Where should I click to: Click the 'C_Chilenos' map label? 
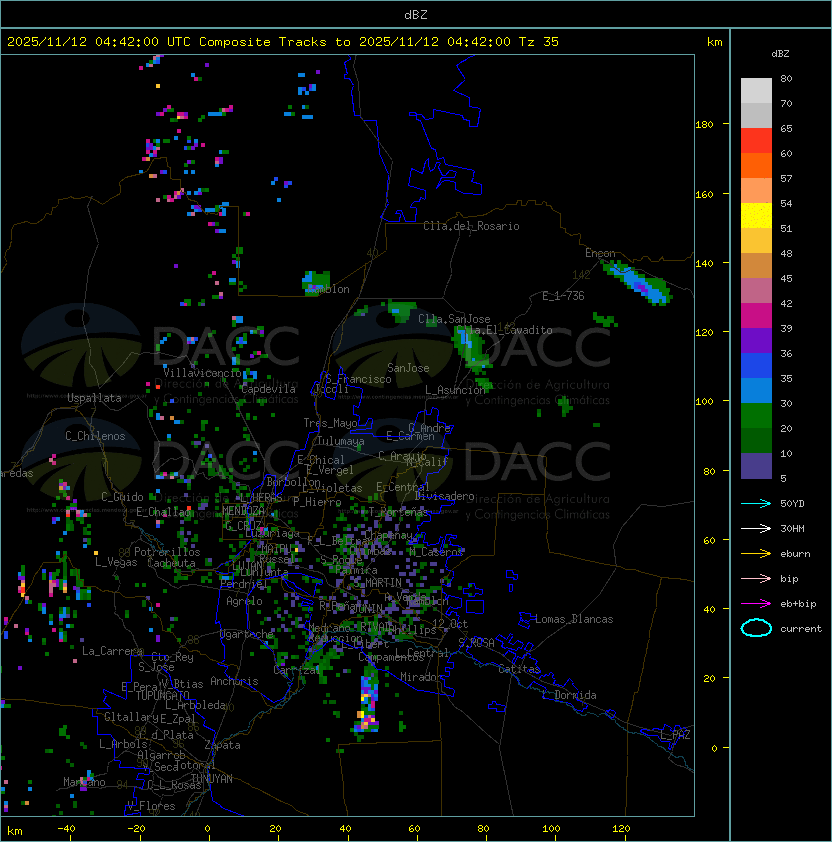click(95, 436)
